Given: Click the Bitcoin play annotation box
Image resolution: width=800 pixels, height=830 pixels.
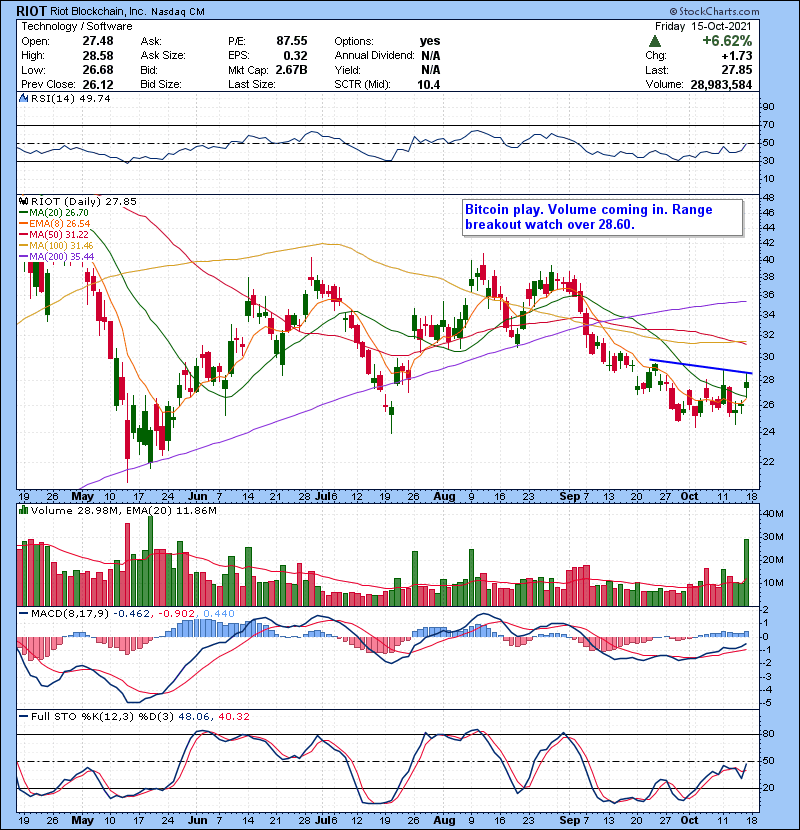Looking at the screenshot, I should click(x=603, y=217).
